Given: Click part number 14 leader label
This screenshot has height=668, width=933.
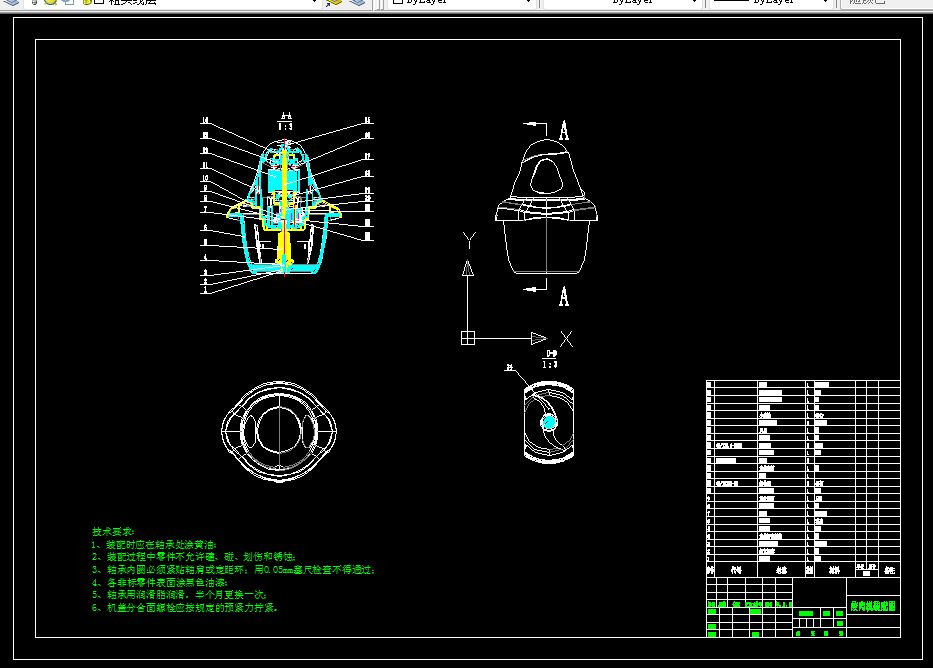Looking at the screenshot, I should (205, 121).
